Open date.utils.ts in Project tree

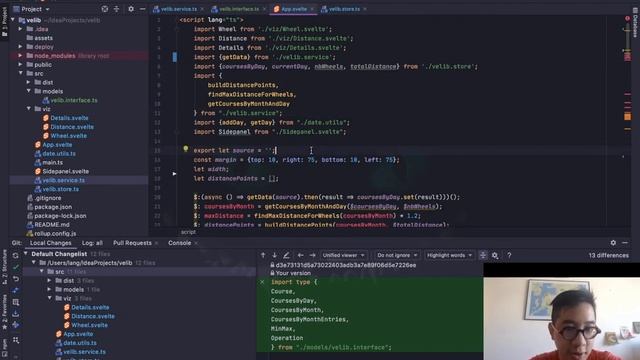coord(55,153)
